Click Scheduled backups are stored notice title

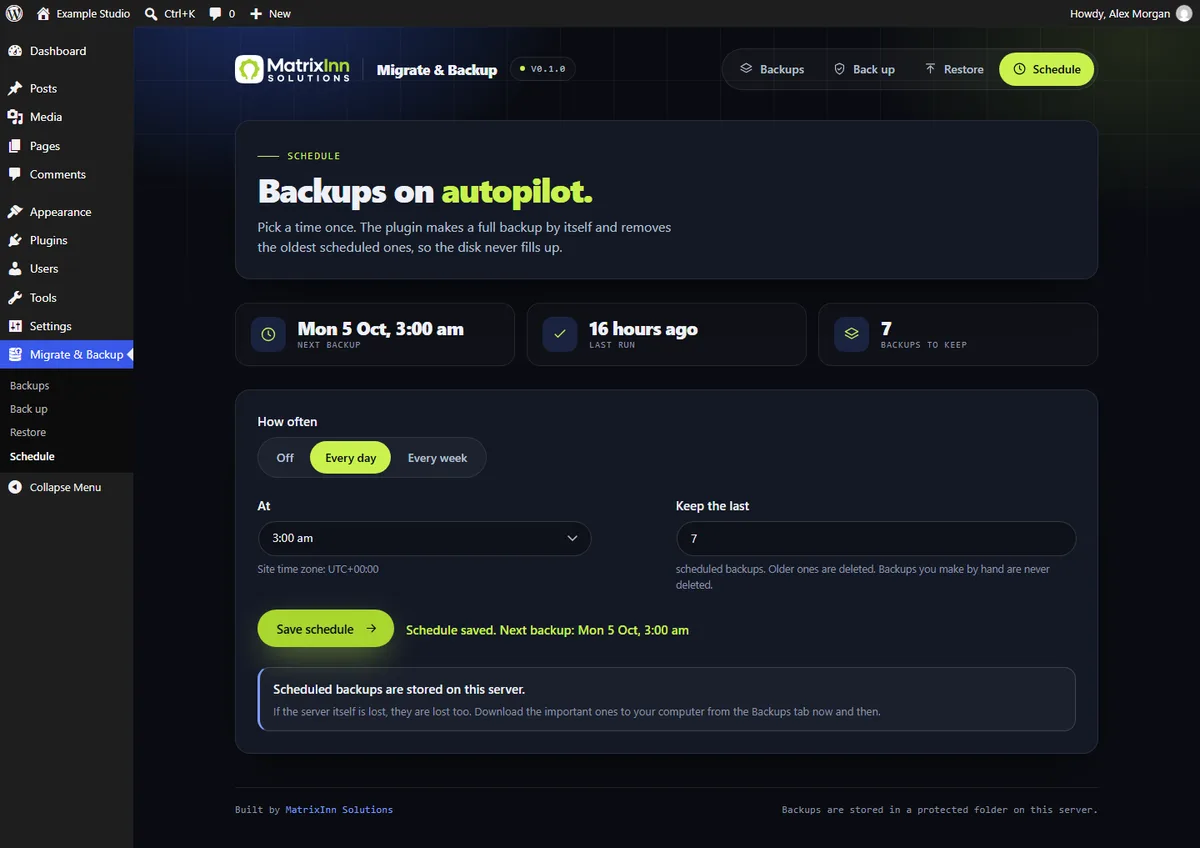point(399,689)
